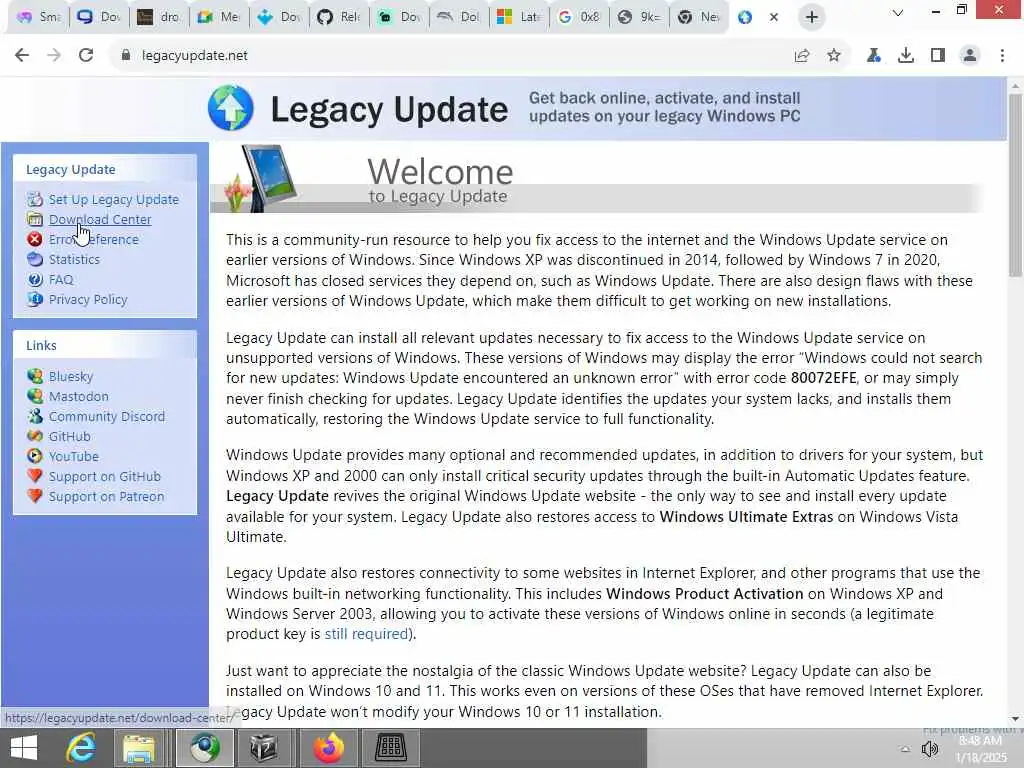Viewport: 1024px width, 768px height.
Task: Click the heart icon beside Support on Patreon
Action: tap(35, 496)
